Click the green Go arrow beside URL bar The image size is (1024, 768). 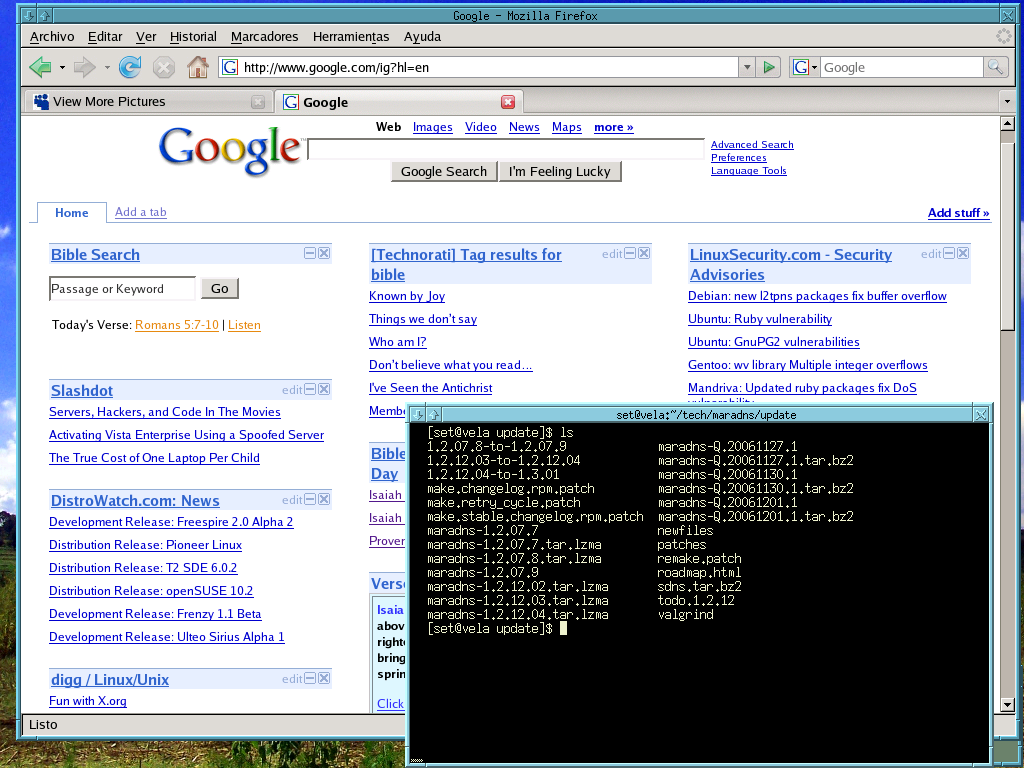pyautogui.click(x=769, y=67)
